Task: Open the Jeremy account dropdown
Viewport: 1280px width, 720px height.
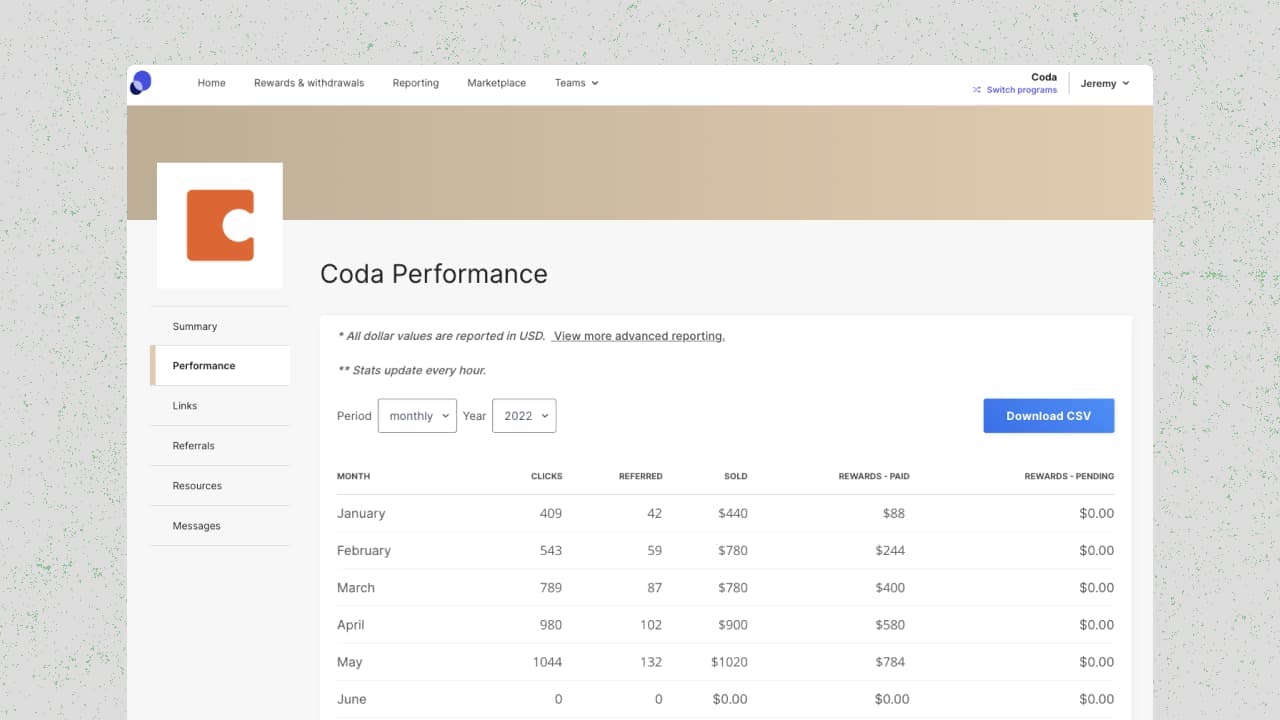Action: [x=1105, y=83]
